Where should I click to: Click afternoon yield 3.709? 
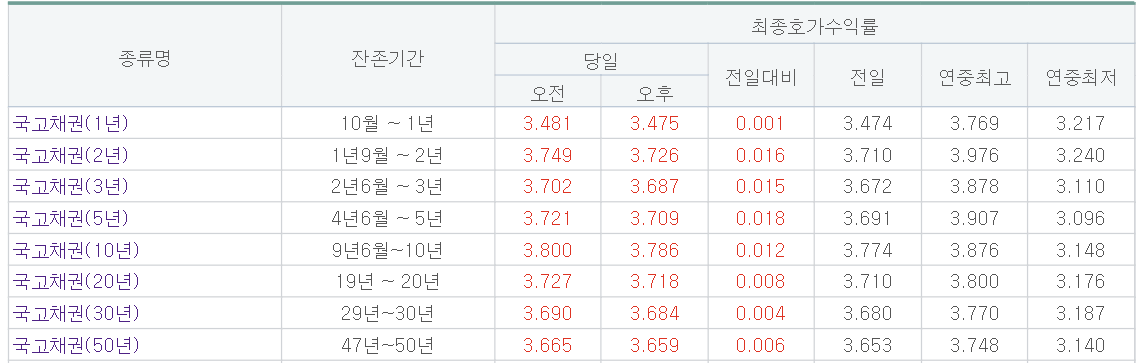[654, 218]
